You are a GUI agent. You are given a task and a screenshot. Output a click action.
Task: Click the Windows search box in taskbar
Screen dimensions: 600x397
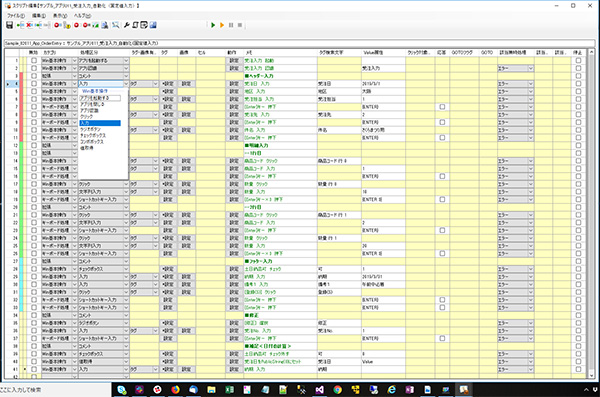[55, 390]
